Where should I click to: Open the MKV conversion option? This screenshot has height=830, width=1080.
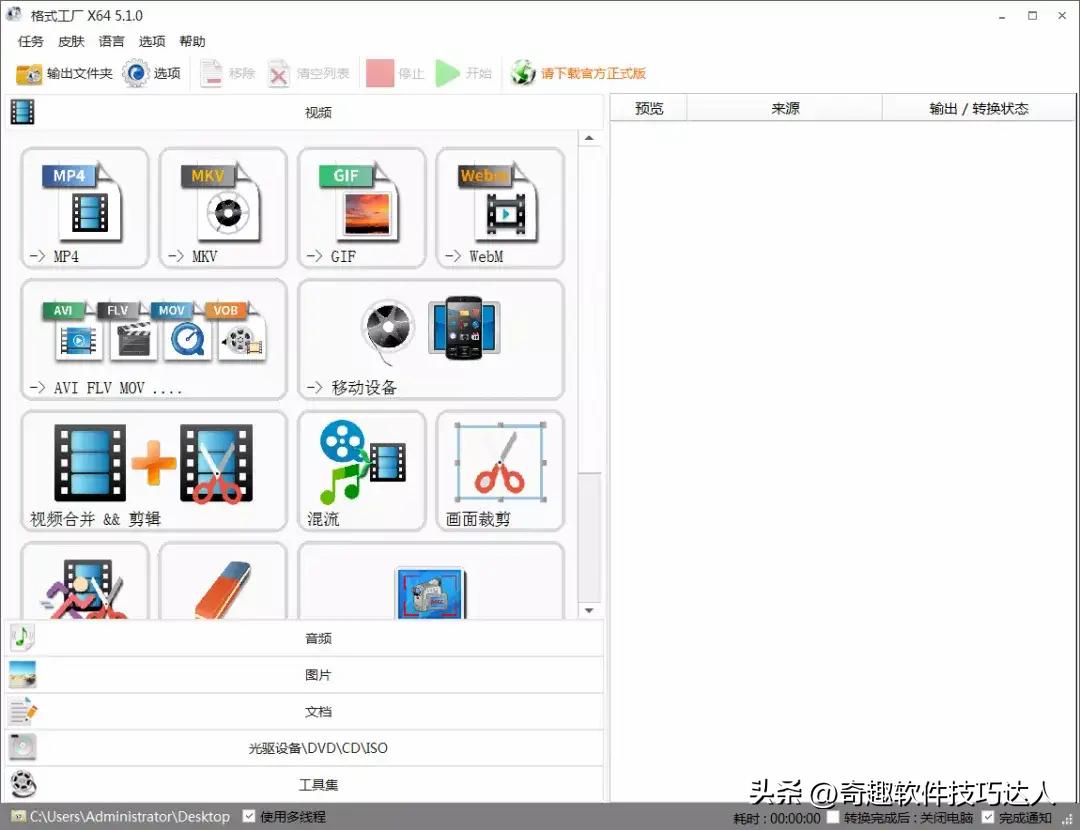(222, 207)
